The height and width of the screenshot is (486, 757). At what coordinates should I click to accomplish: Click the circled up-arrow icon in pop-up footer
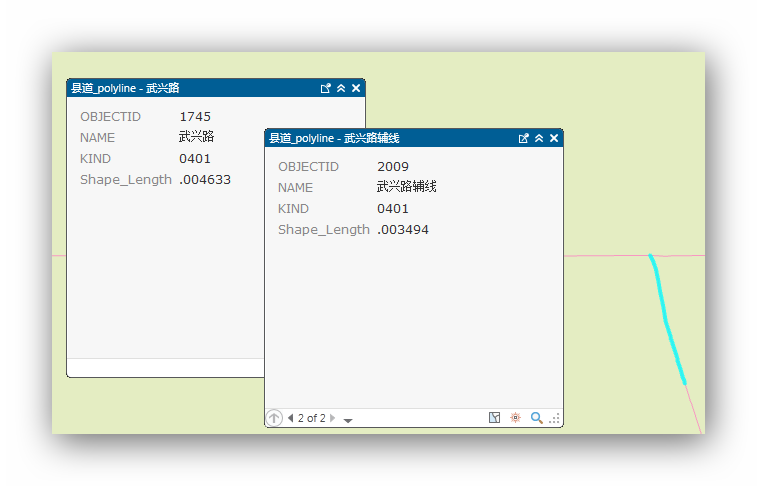pyautogui.click(x=274, y=418)
